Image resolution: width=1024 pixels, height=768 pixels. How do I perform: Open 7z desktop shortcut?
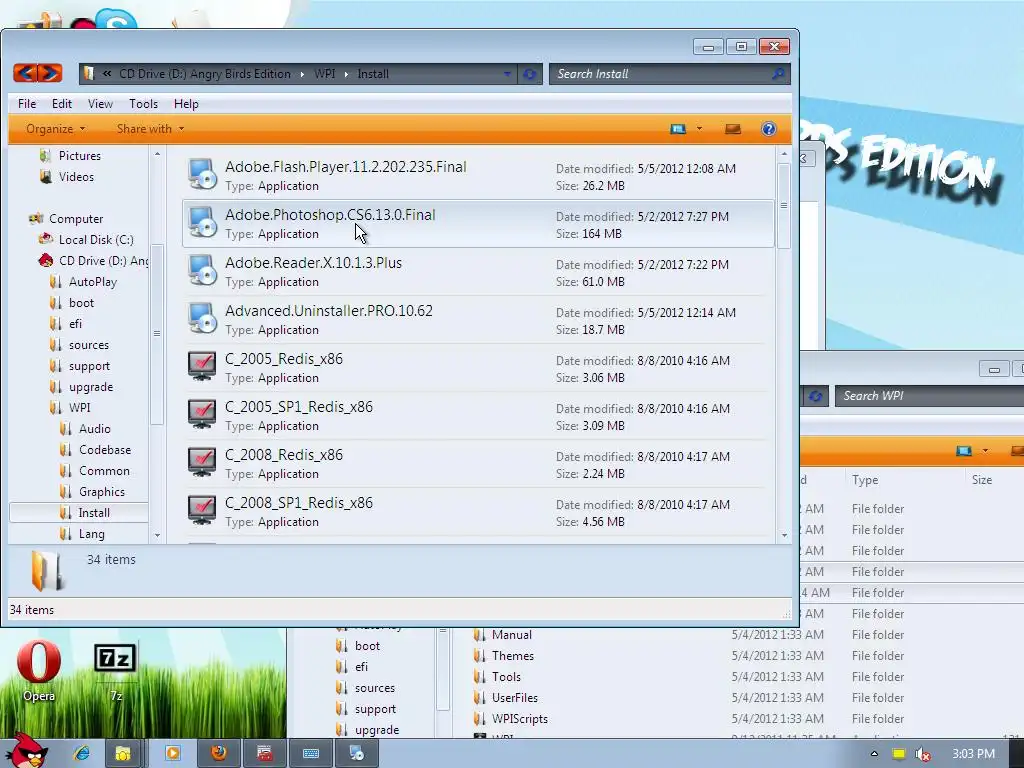tap(116, 671)
